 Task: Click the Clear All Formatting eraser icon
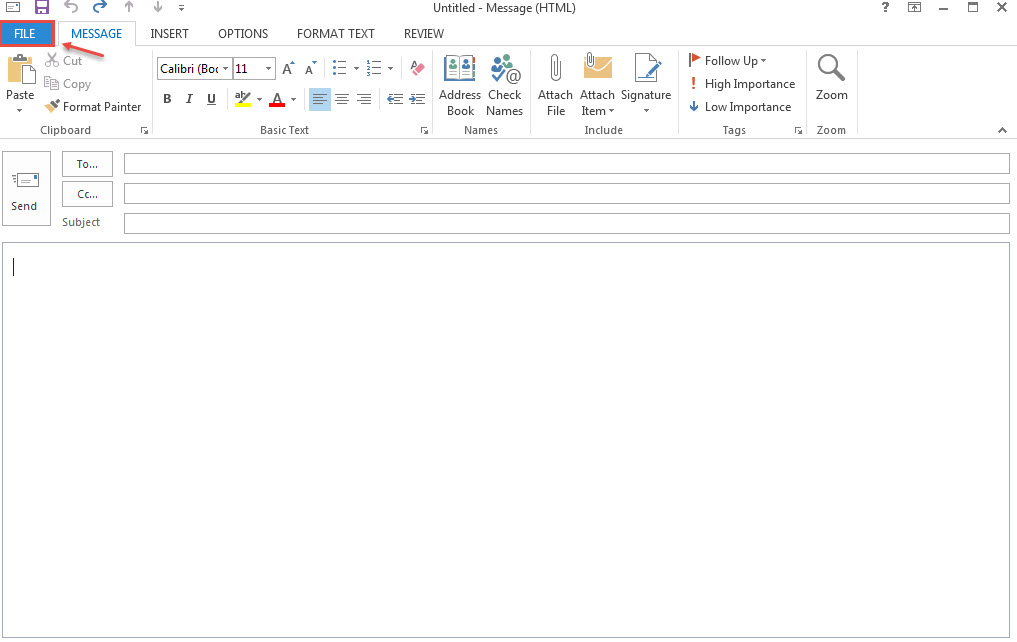[x=418, y=68]
